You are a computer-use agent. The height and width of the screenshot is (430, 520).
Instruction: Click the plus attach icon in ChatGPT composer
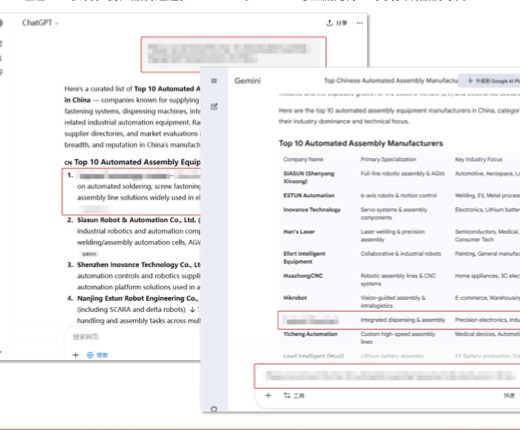coord(76,355)
